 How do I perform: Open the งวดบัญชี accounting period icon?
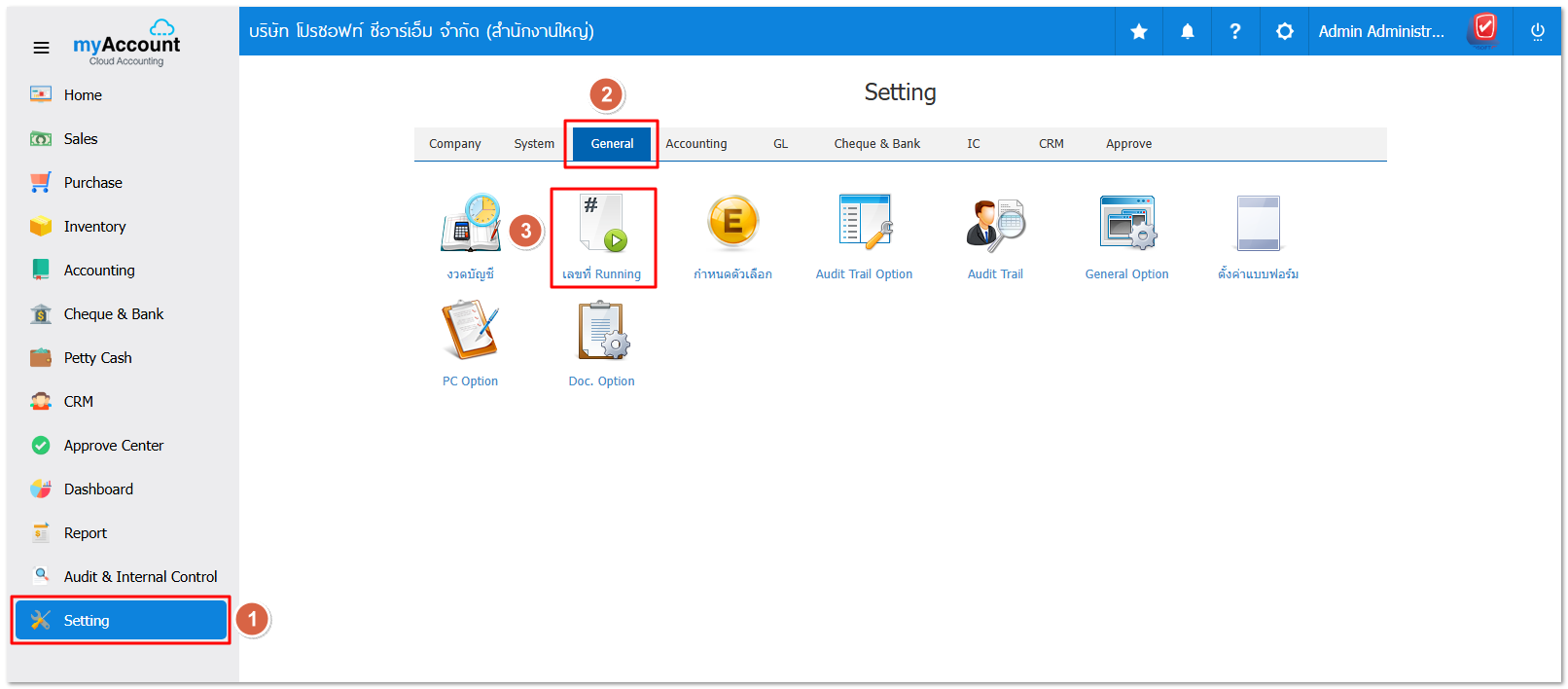tap(471, 224)
